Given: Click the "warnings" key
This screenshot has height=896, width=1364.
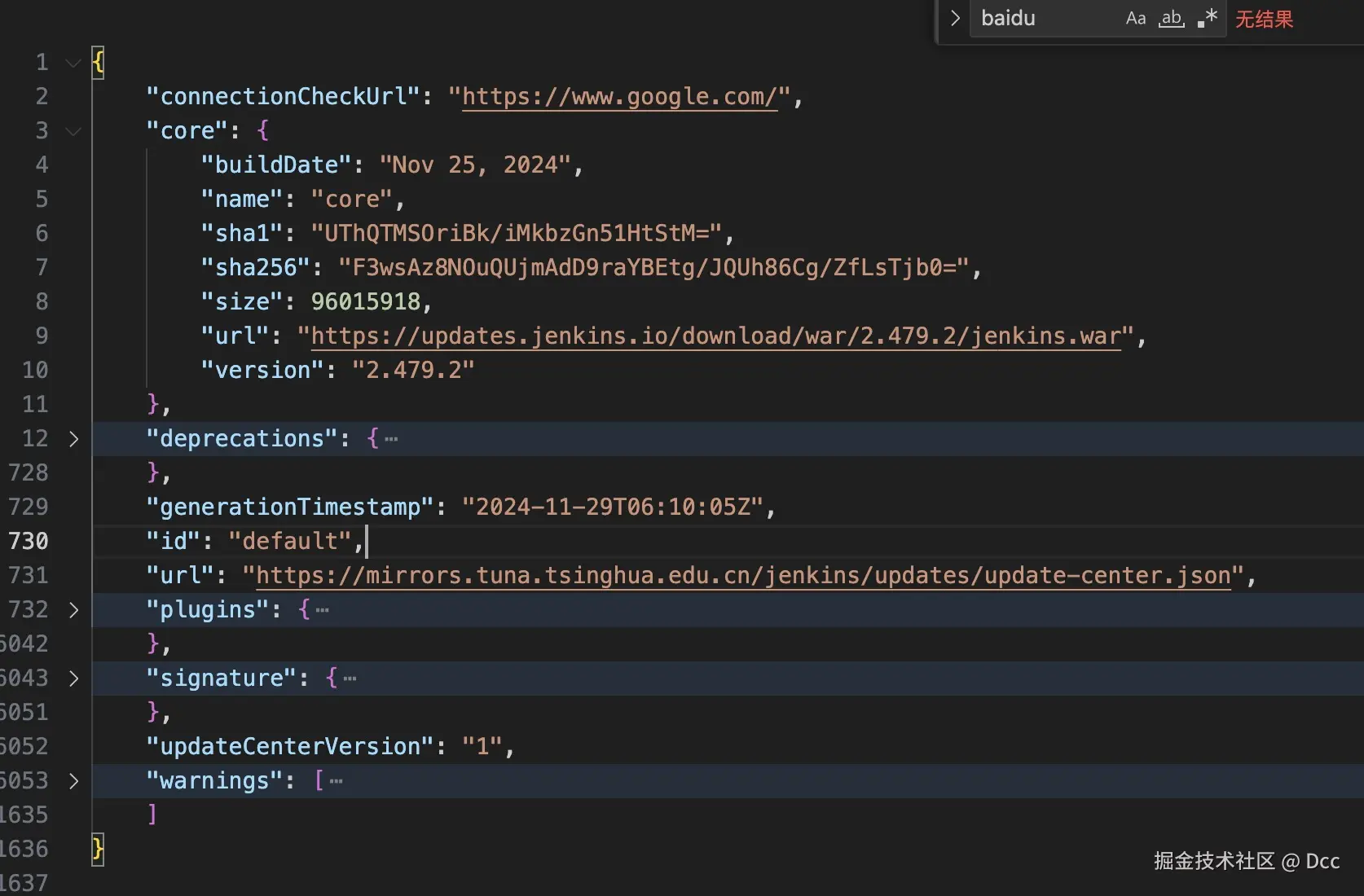Looking at the screenshot, I should click(x=214, y=781).
